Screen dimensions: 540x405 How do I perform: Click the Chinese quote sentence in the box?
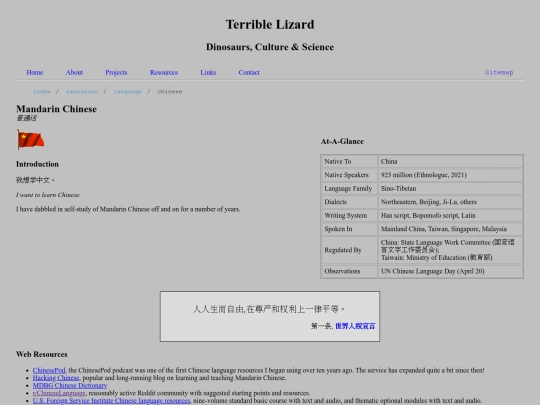point(268,309)
